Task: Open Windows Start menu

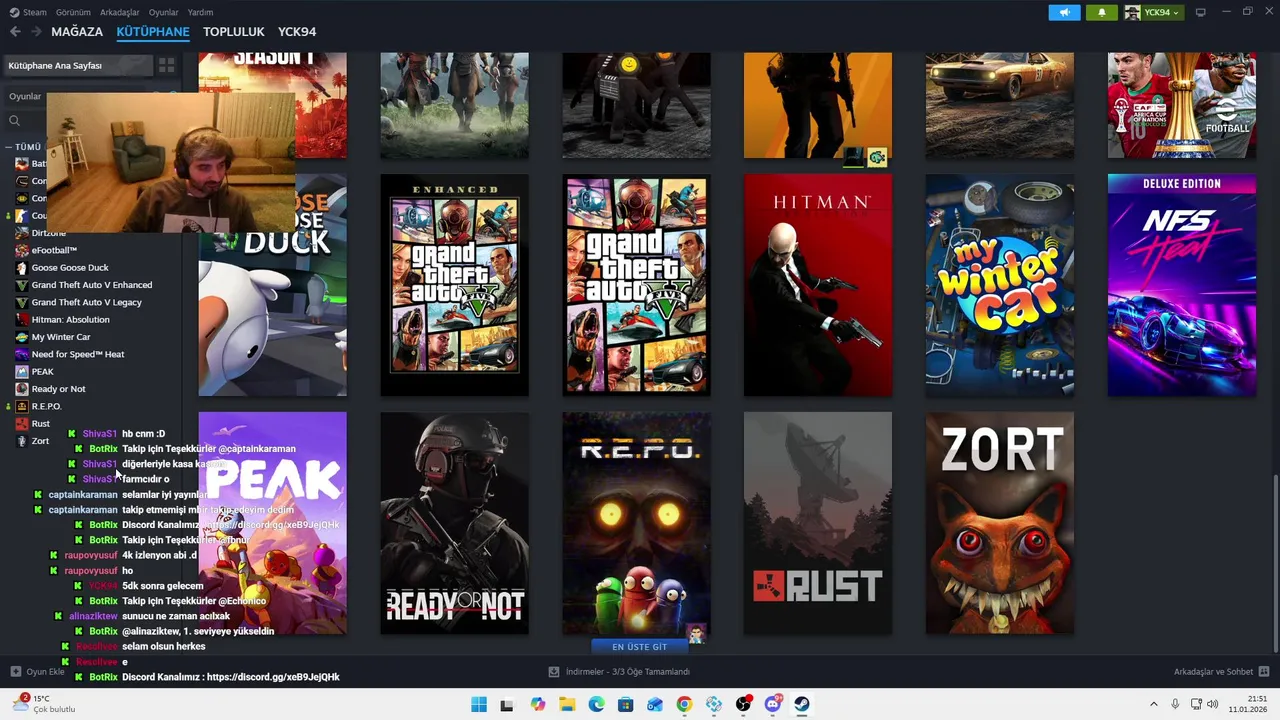Action: click(x=479, y=705)
